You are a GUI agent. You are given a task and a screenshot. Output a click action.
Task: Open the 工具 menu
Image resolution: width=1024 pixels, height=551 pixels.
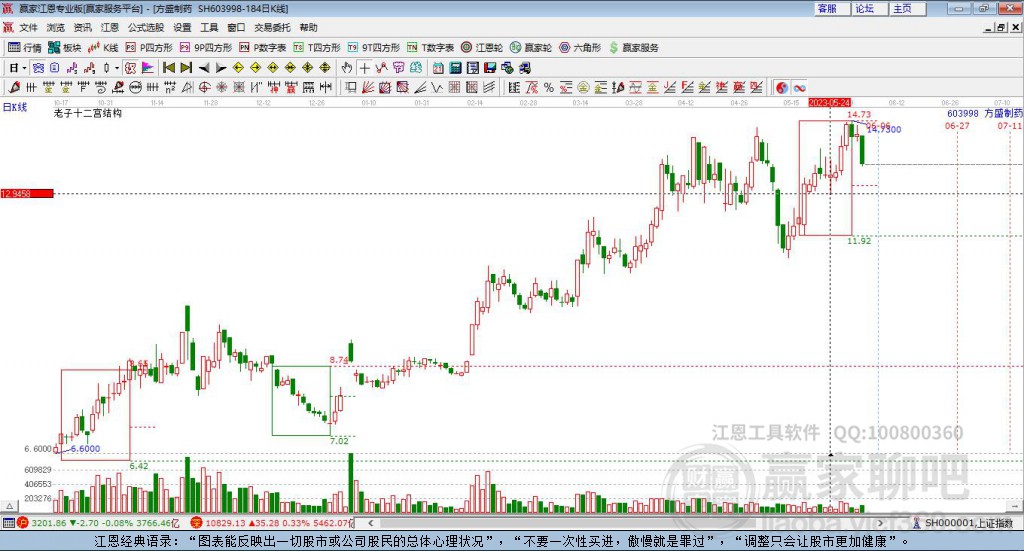tap(209, 27)
